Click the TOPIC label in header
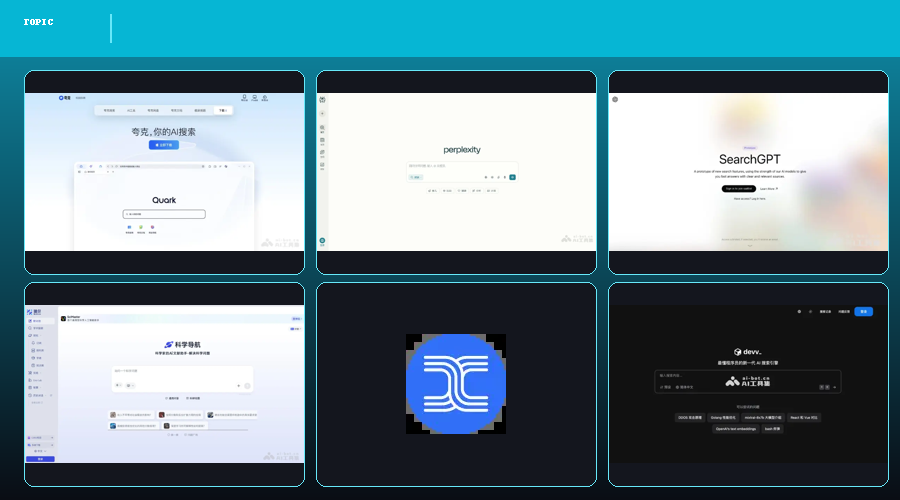Screen dimensions: 900x500 click(38, 22)
